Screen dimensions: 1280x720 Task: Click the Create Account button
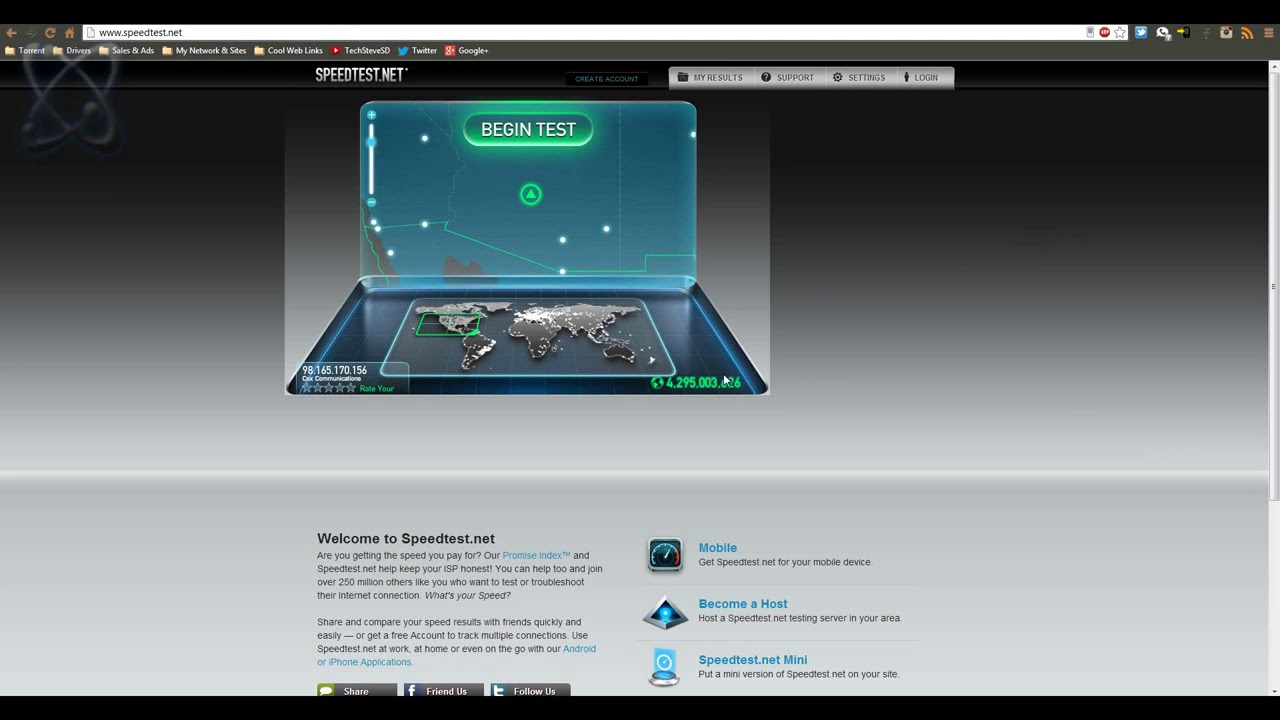point(607,79)
